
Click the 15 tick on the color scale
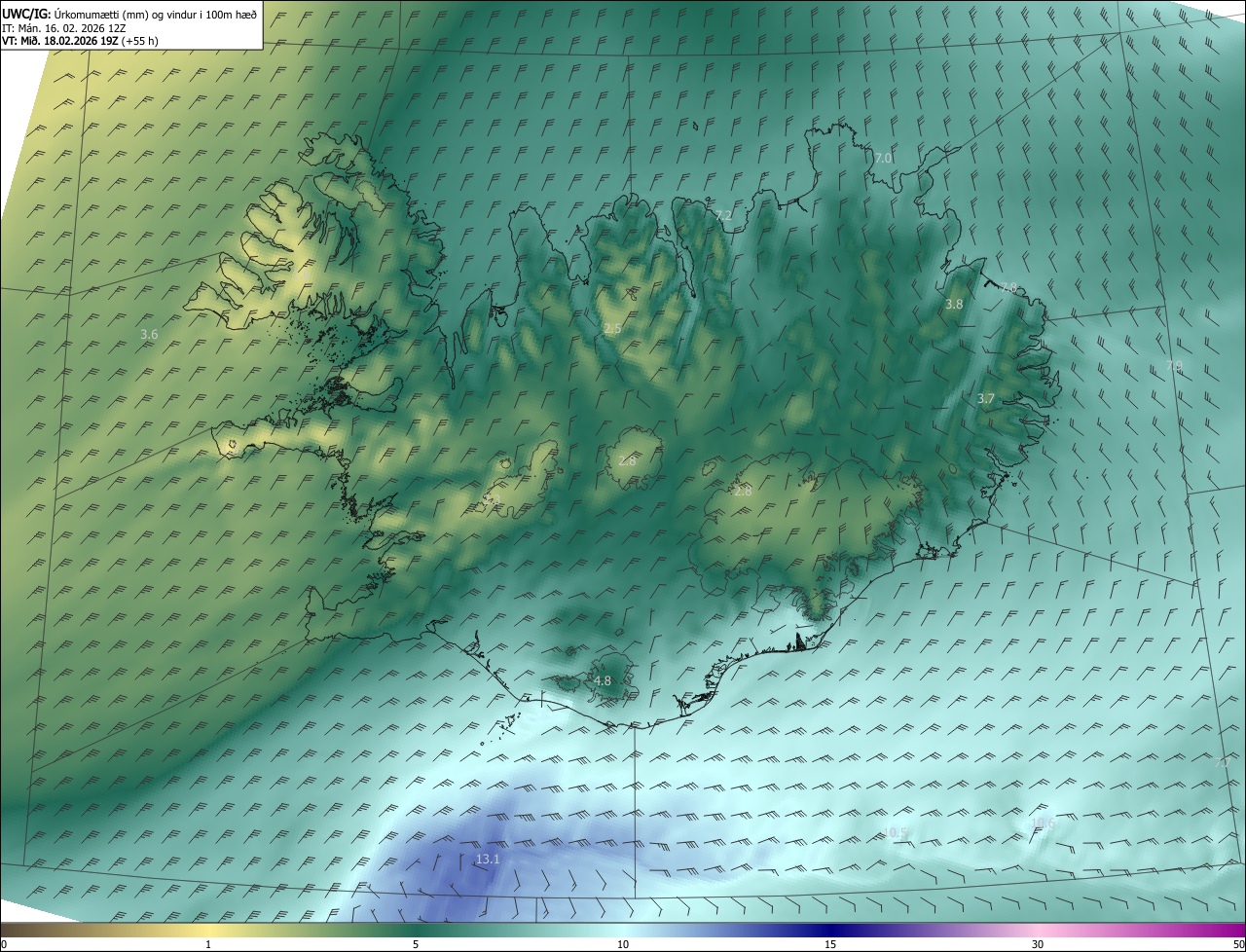click(830, 945)
